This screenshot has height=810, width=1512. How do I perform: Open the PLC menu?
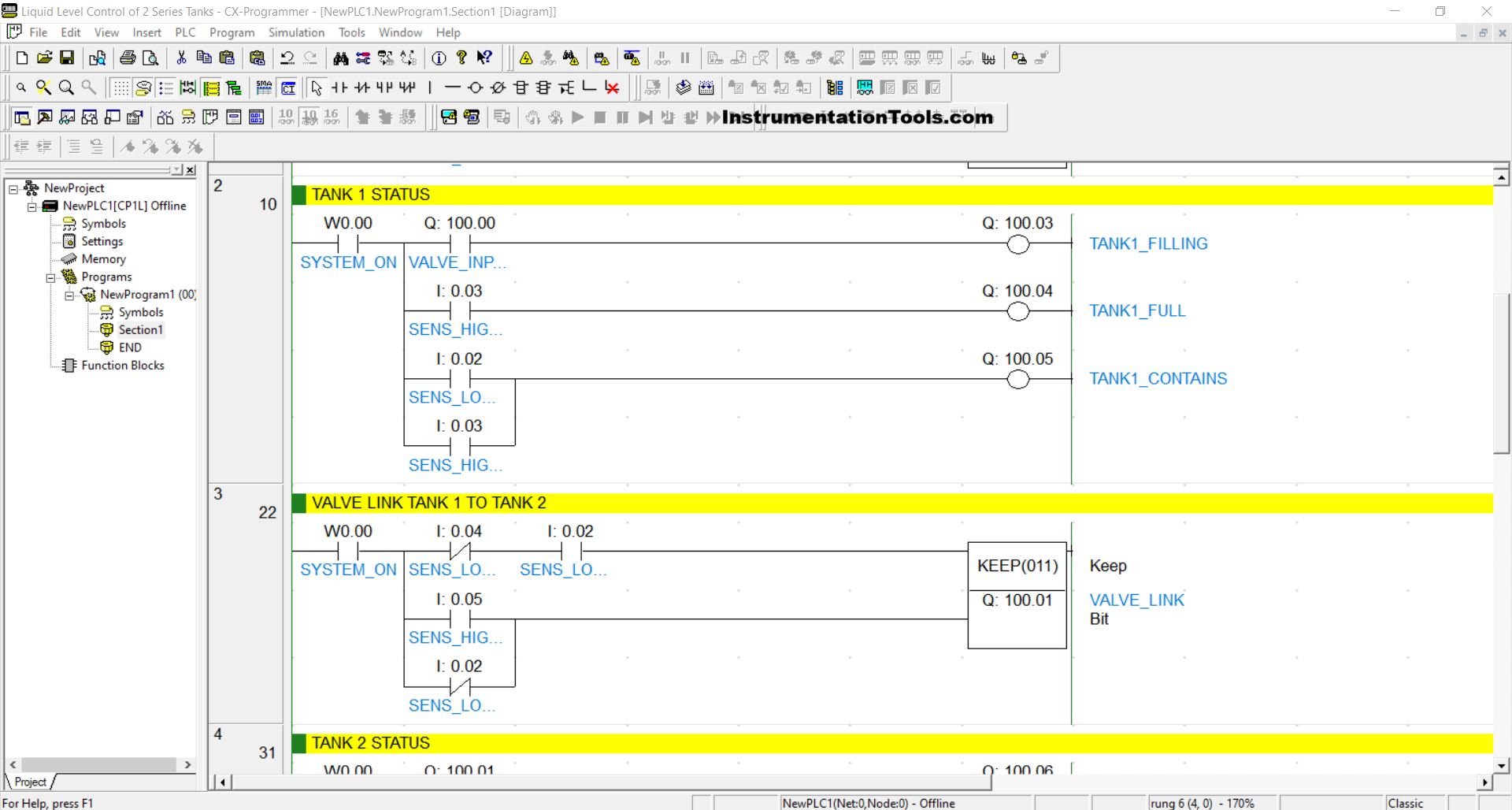185,32
